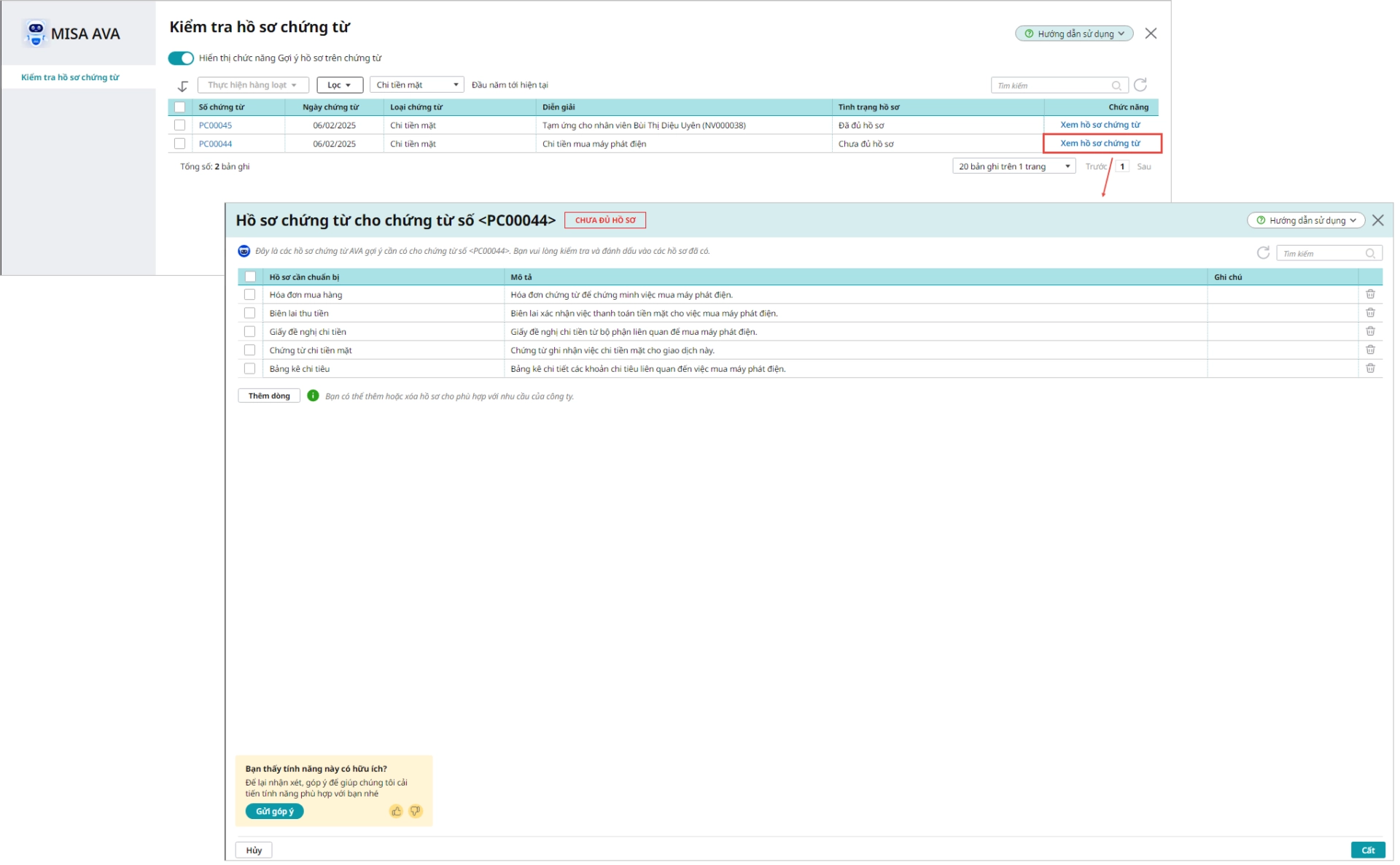Open the Lọc filter dropdown
1400x865 pixels.
[340, 85]
